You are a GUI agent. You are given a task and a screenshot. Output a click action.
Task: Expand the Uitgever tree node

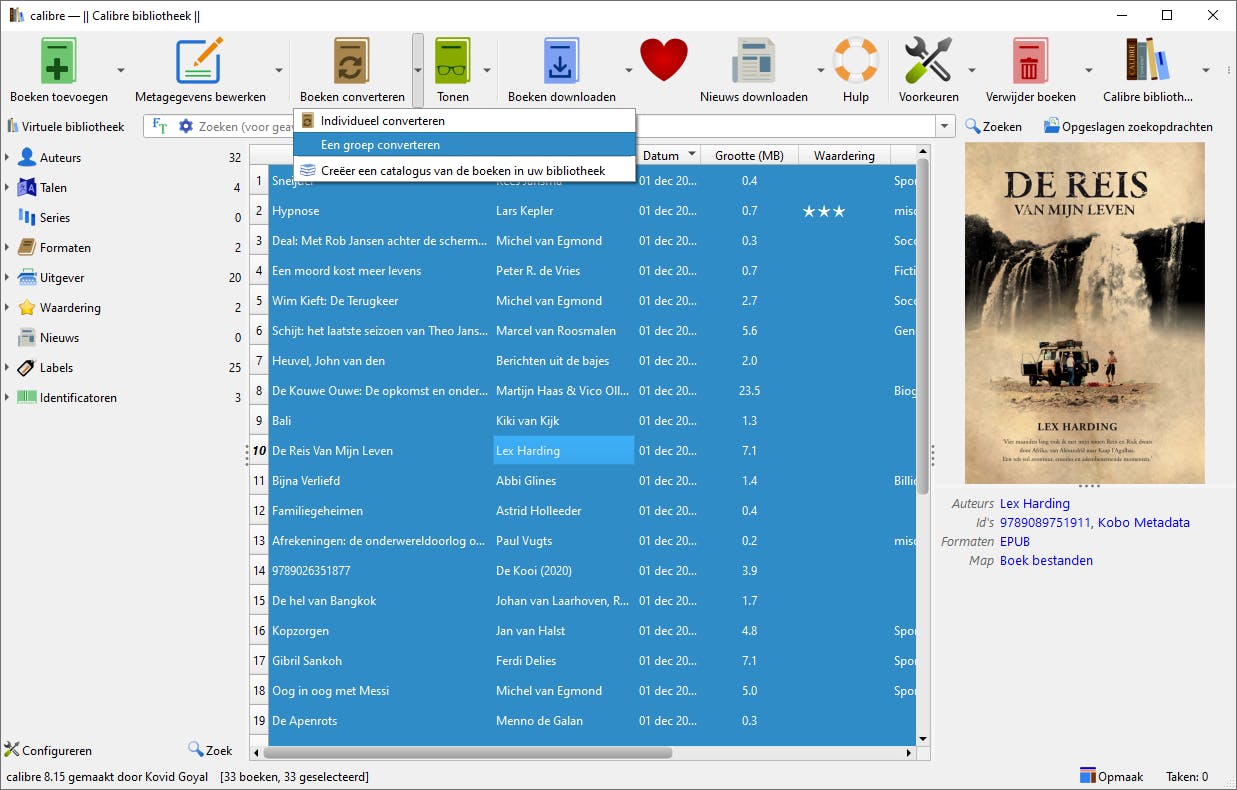click(x=8, y=278)
